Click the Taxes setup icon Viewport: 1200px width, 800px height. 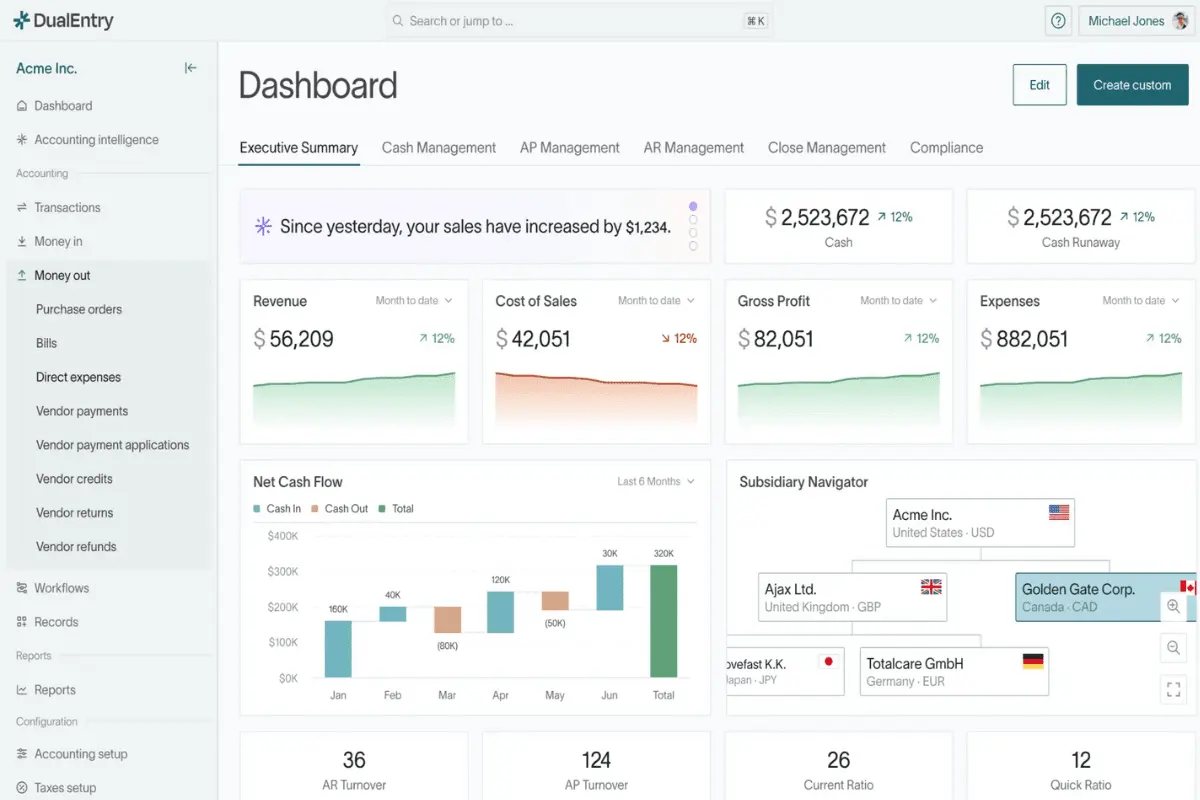(22, 788)
